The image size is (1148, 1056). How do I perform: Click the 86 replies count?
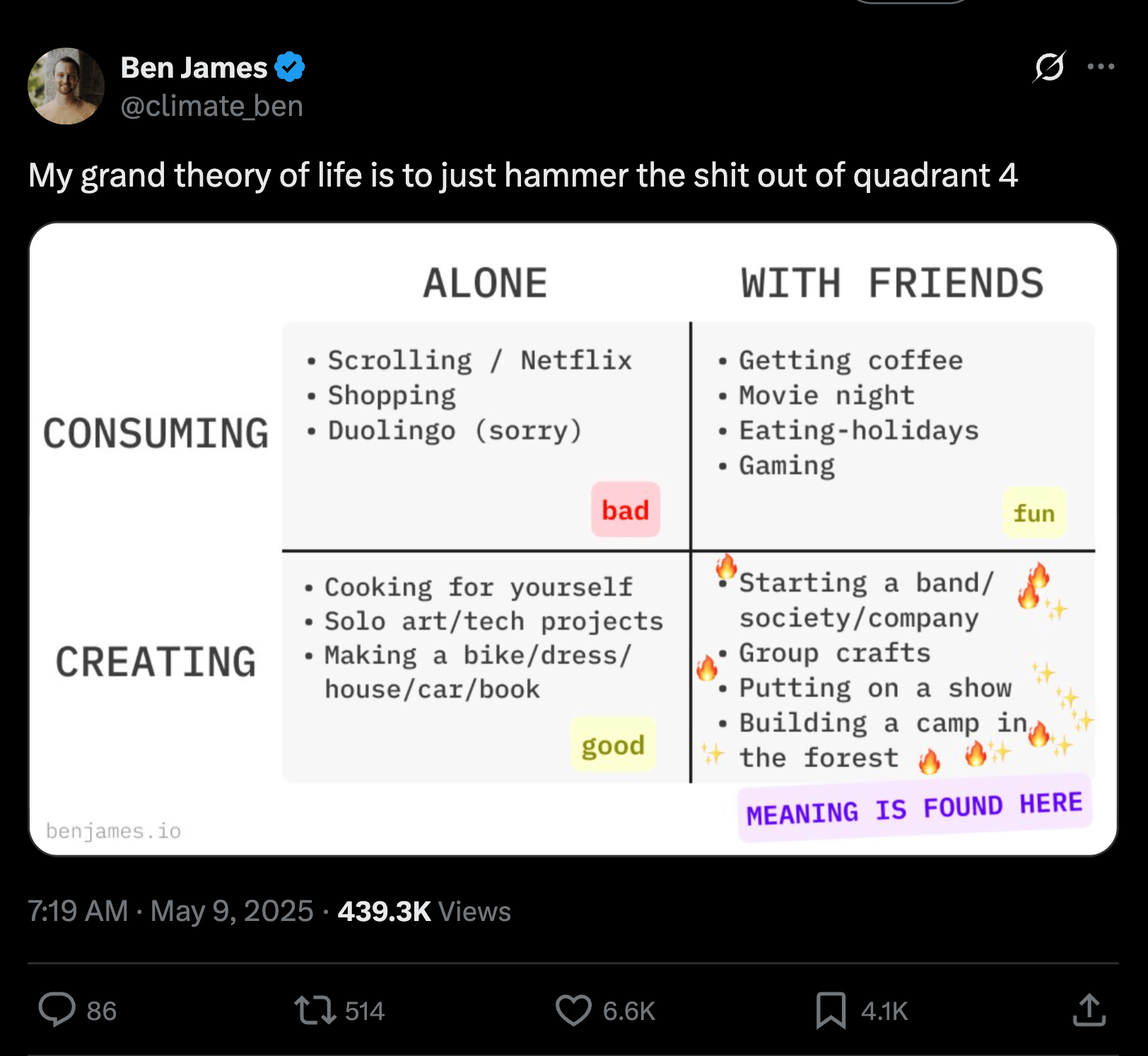(101, 1011)
